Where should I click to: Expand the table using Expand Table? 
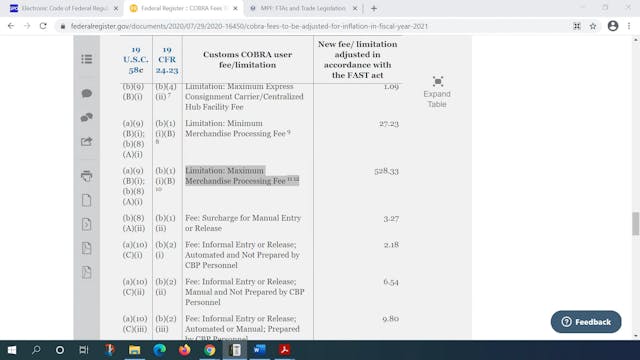pos(437,92)
